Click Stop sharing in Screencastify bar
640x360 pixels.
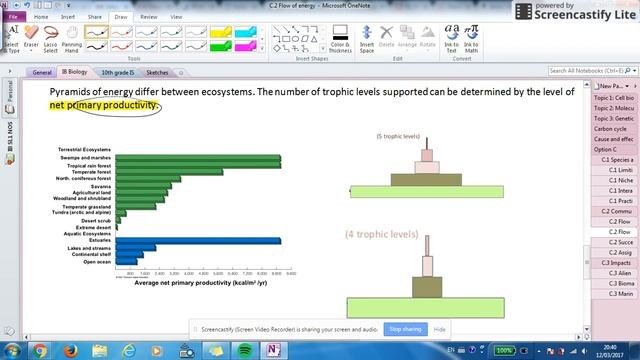405,329
